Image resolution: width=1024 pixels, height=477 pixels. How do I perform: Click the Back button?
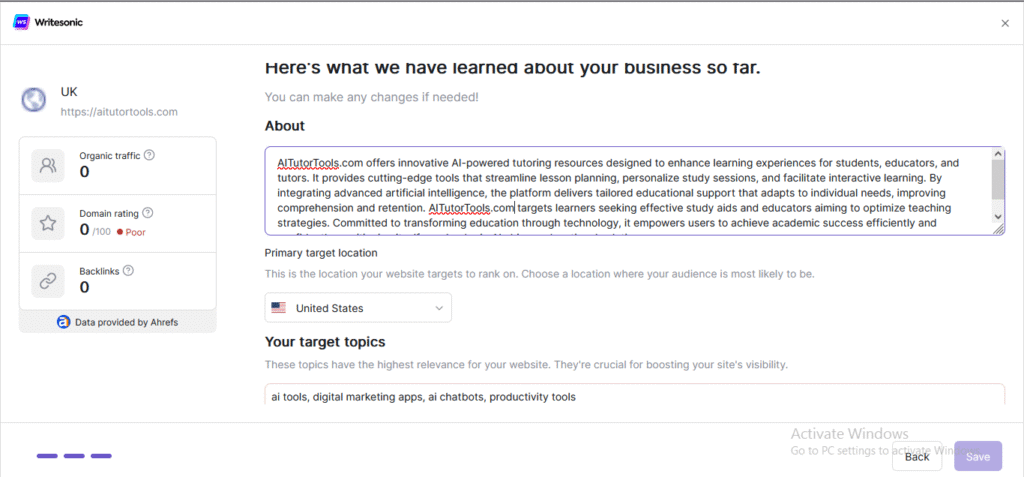point(917,456)
